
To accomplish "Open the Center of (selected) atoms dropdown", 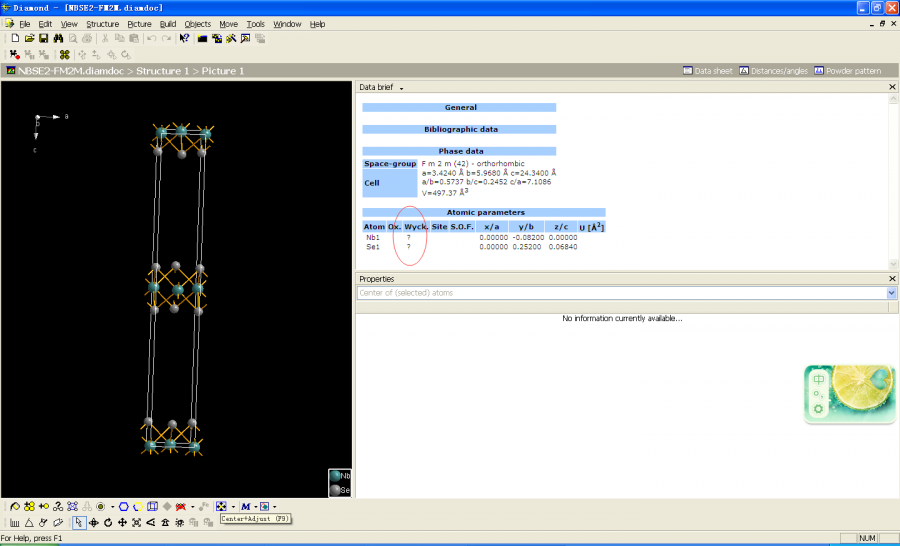I will (x=891, y=293).
